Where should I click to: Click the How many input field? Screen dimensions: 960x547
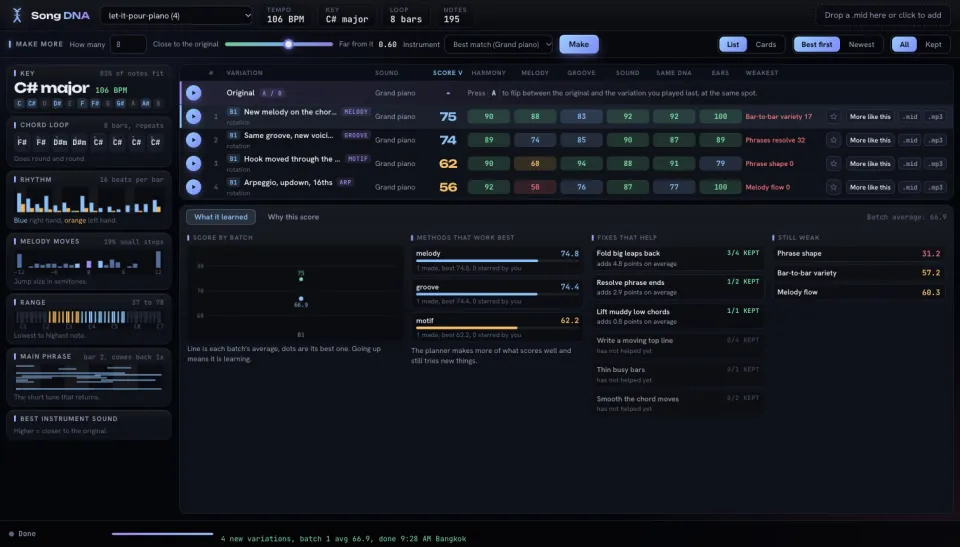[128, 44]
